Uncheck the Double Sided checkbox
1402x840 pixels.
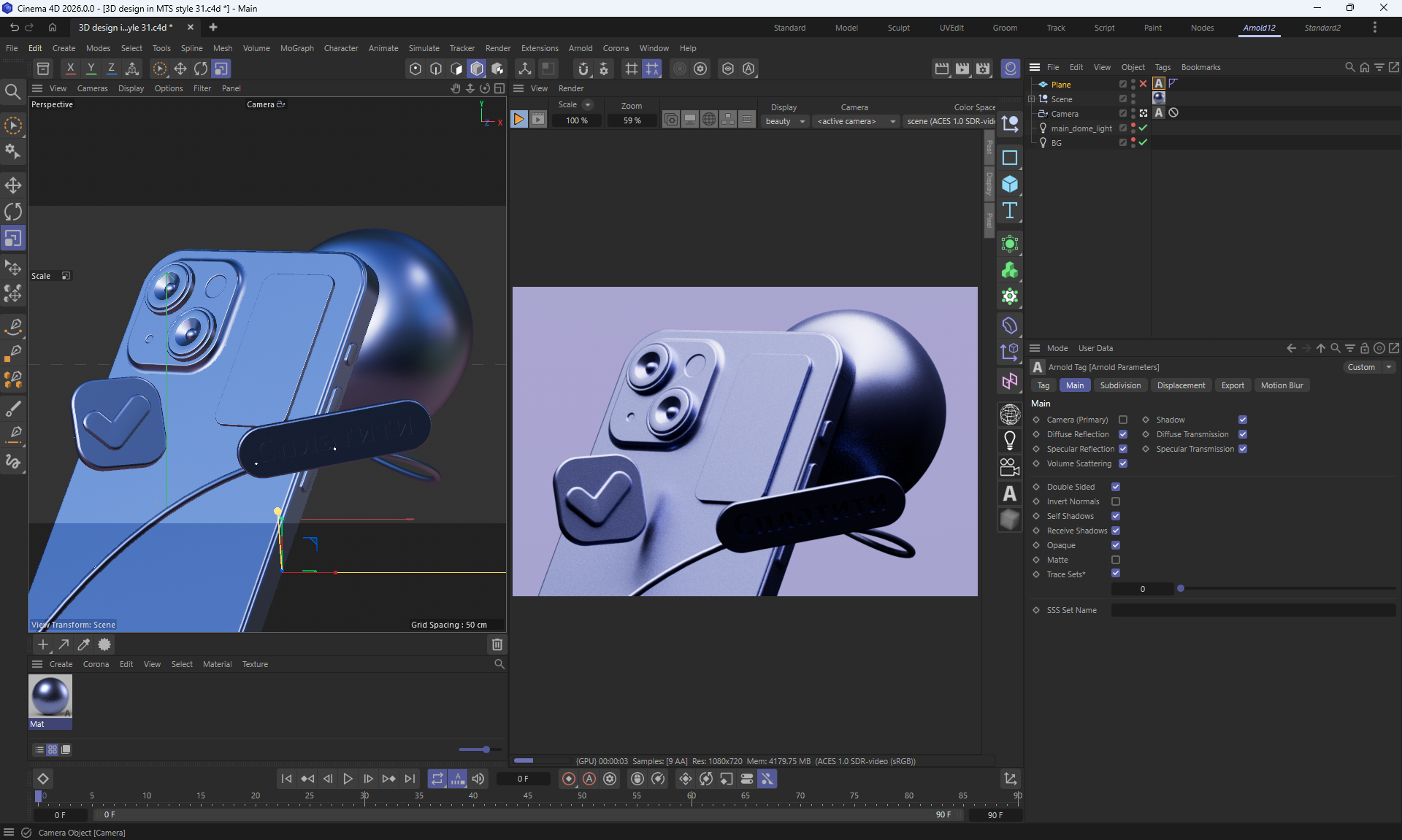[1116, 487]
